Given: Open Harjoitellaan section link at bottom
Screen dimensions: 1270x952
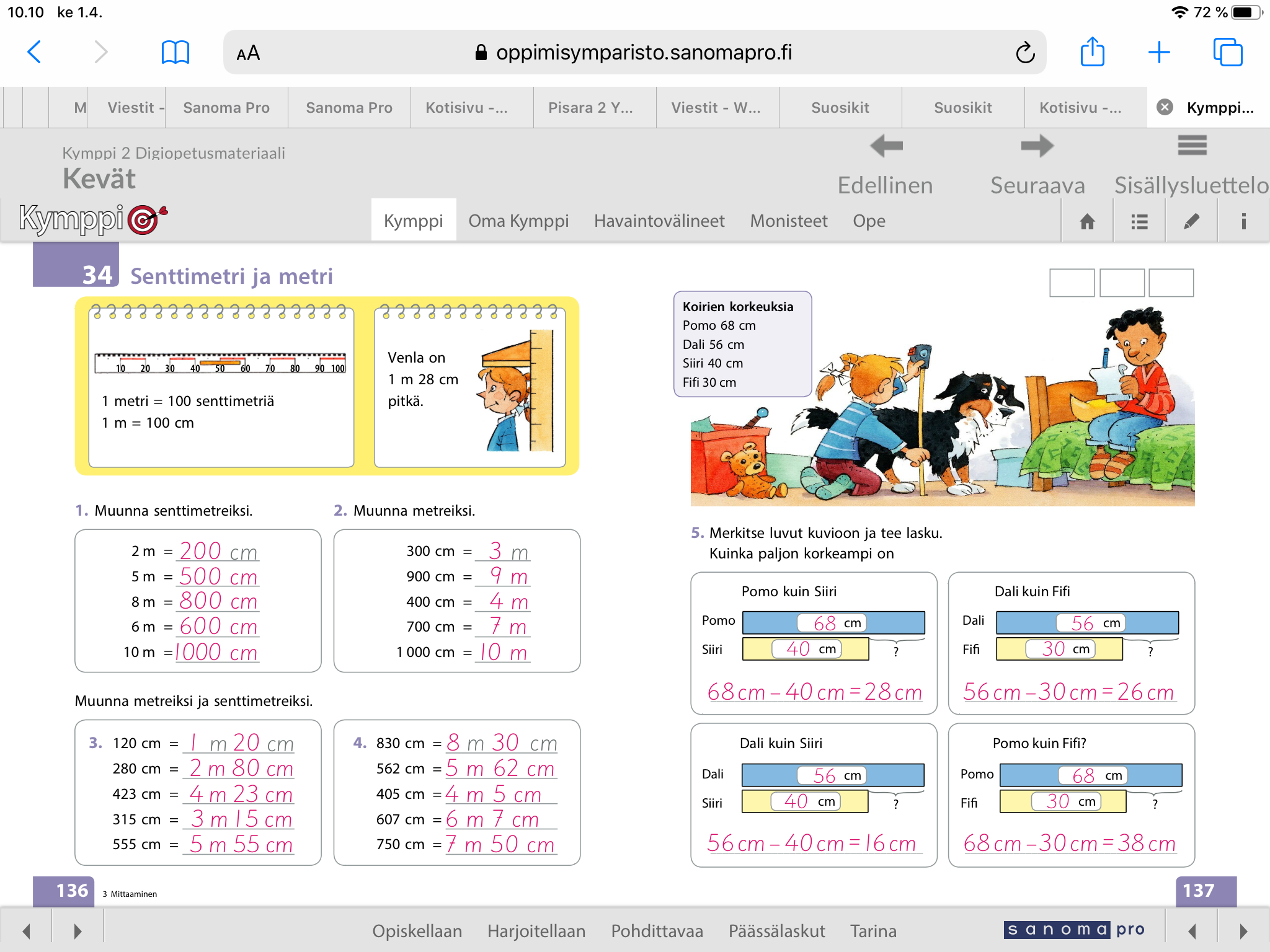Looking at the screenshot, I should (536, 931).
